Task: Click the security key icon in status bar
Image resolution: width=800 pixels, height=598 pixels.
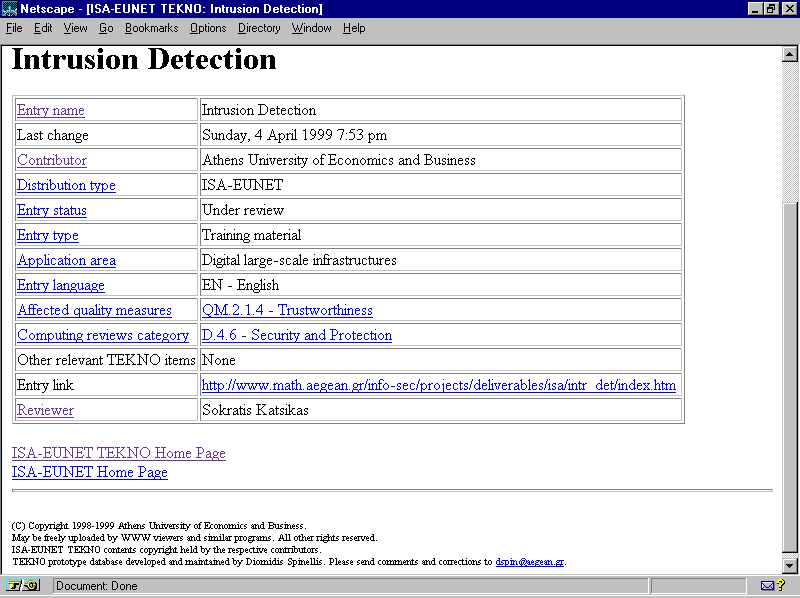Action: coord(23,585)
